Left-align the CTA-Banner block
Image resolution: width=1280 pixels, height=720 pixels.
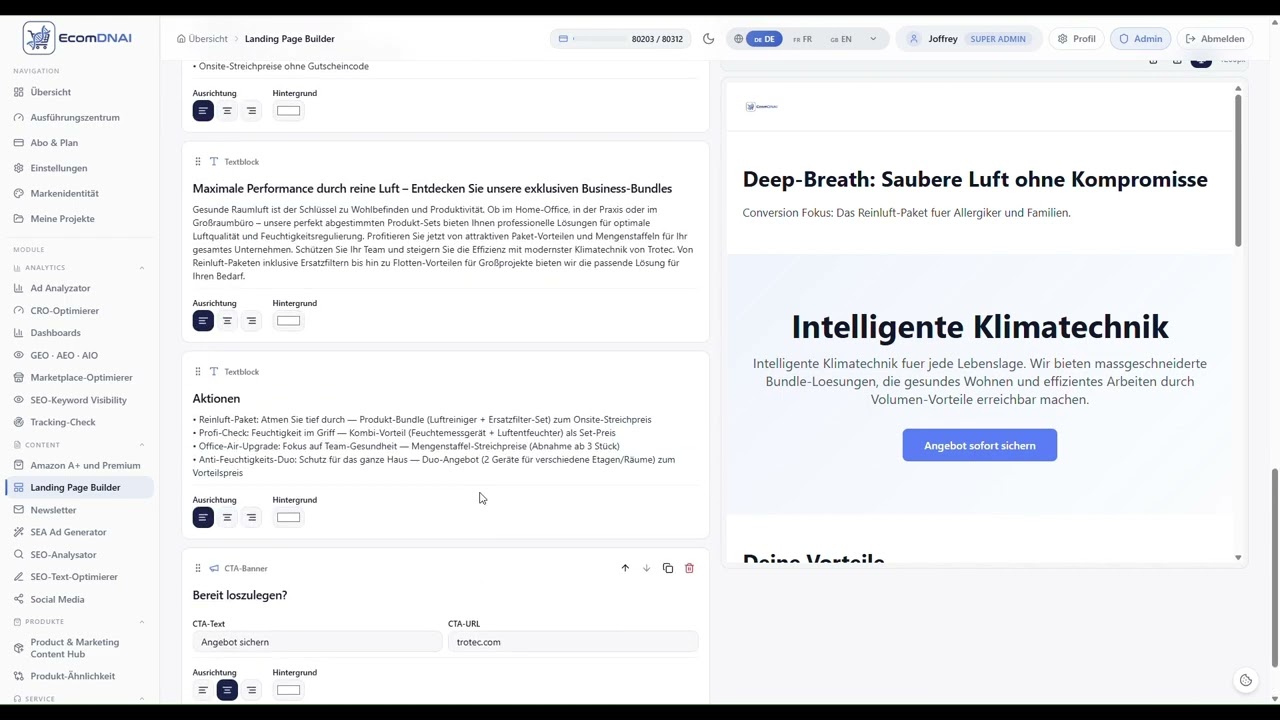tap(203, 690)
